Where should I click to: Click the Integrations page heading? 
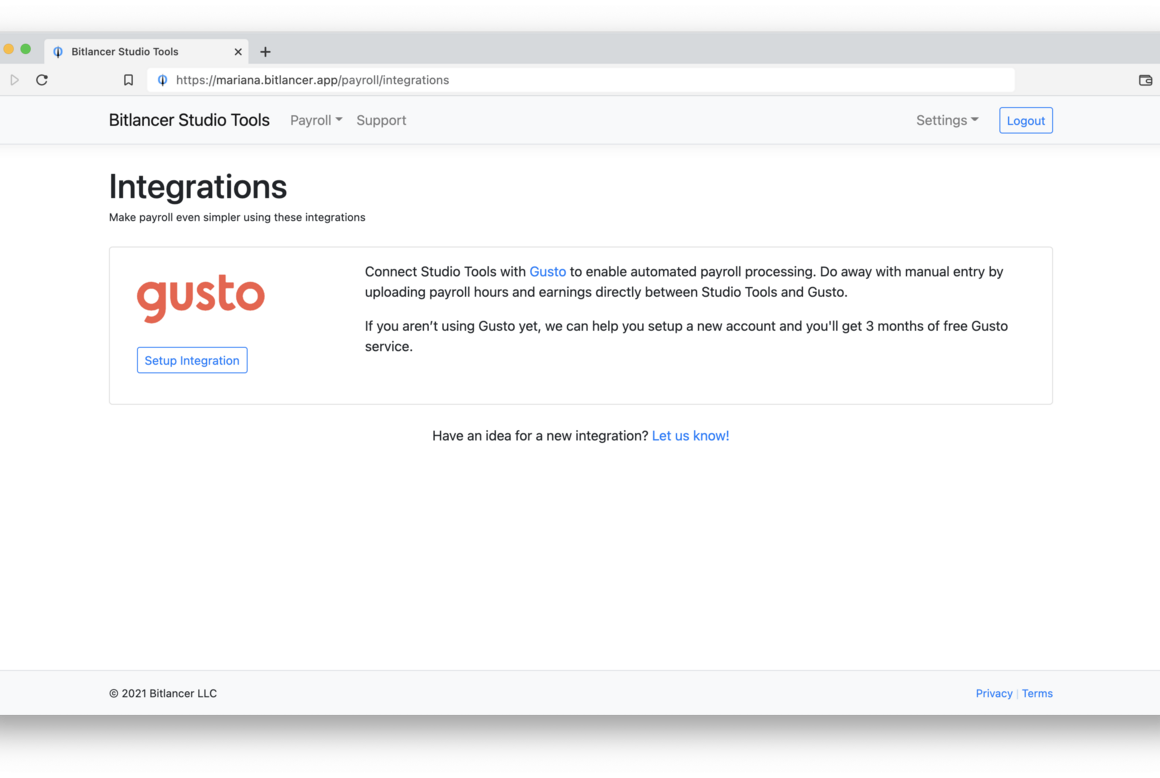point(198,186)
